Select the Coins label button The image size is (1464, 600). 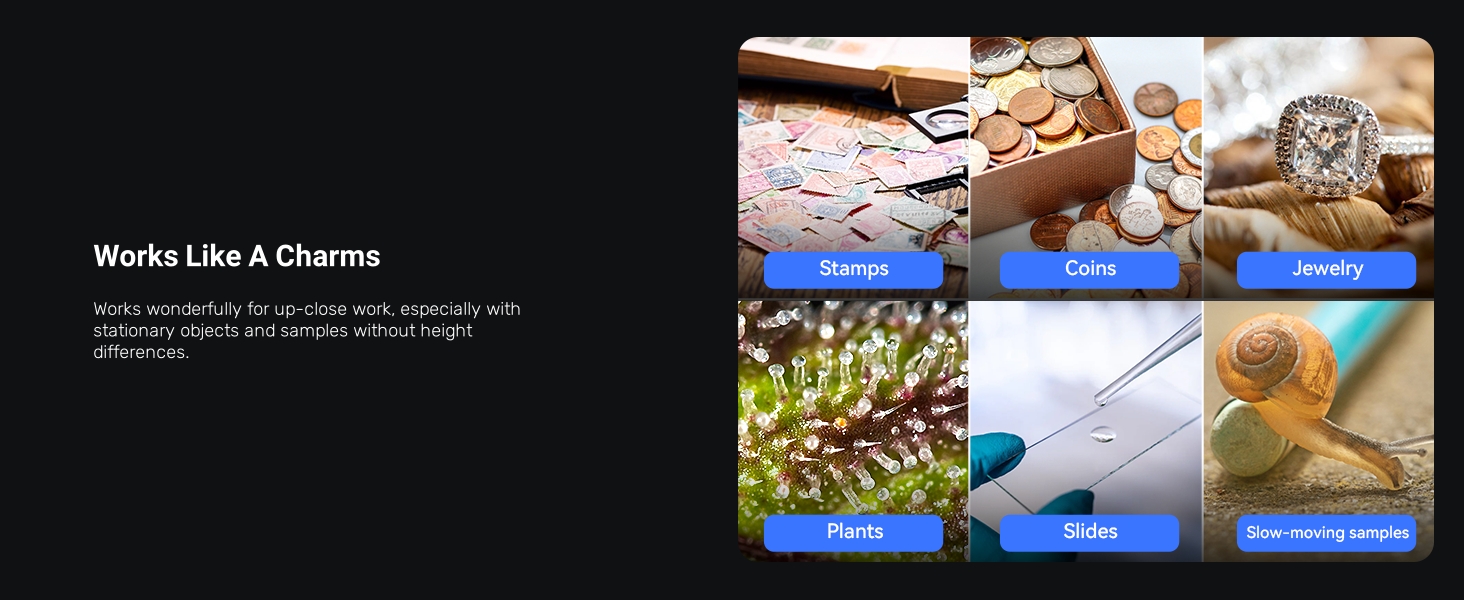coord(1089,269)
